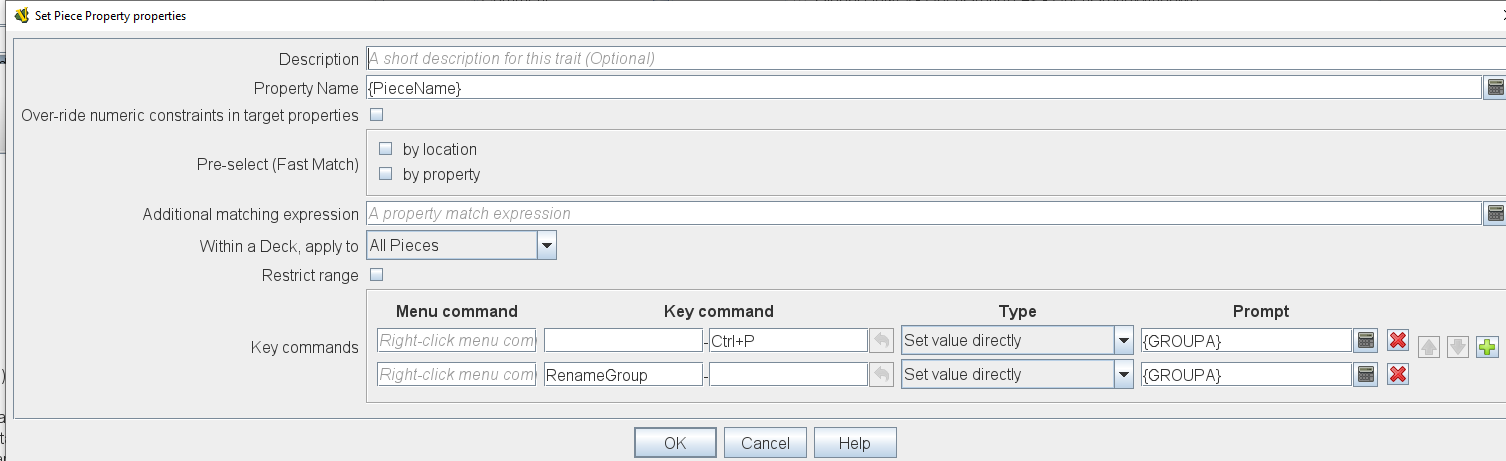Open expression builder for RenameGroup row prompt
The image size is (1506, 461).
click(x=1365, y=375)
